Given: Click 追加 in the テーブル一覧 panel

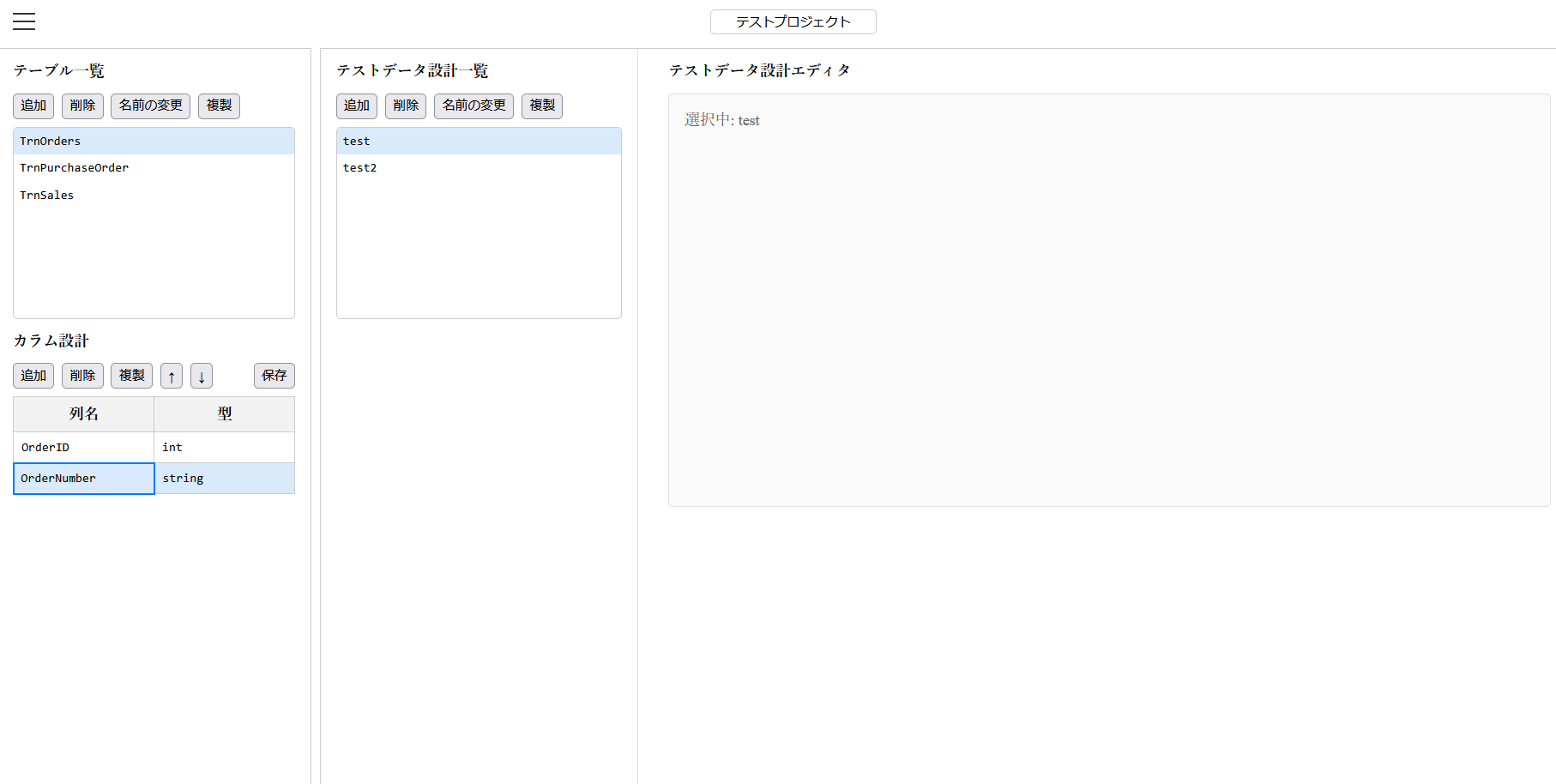Looking at the screenshot, I should [x=33, y=106].
